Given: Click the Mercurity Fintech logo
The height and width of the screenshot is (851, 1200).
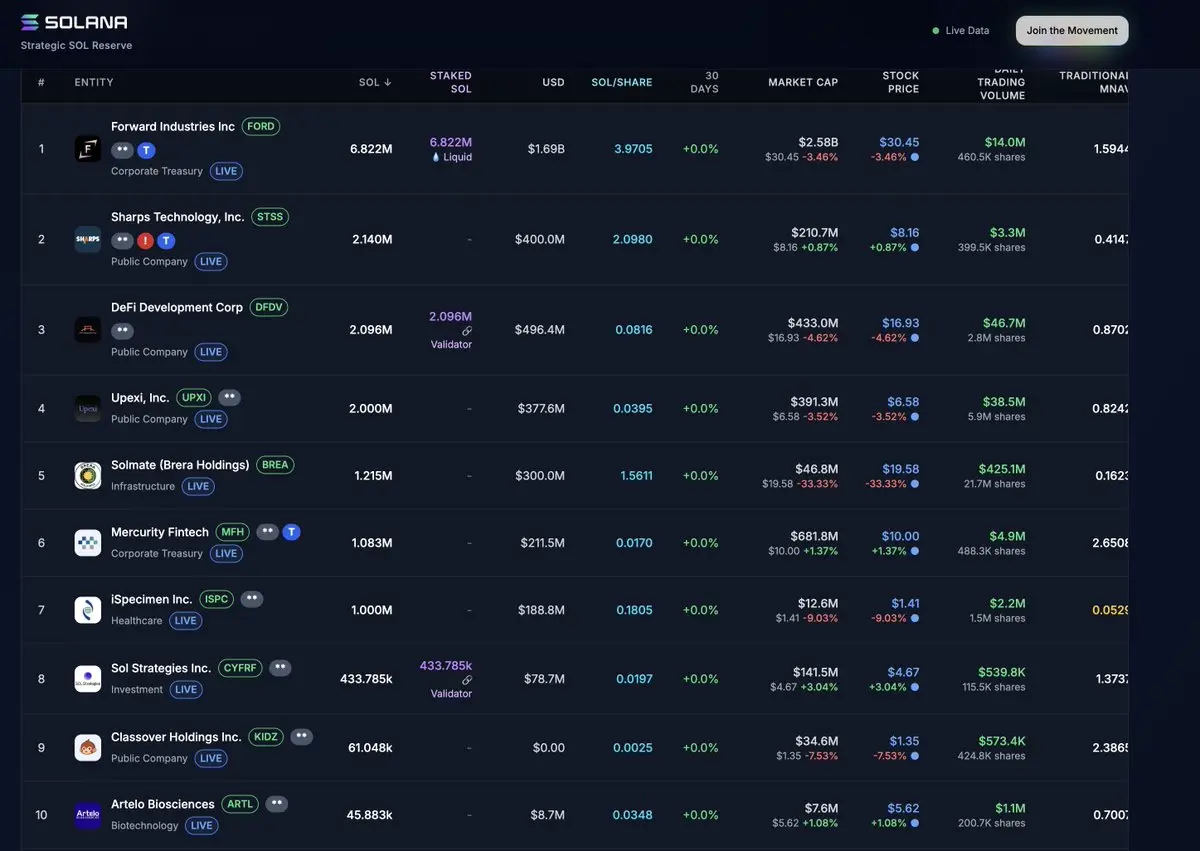Looking at the screenshot, I should [x=88, y=543].
